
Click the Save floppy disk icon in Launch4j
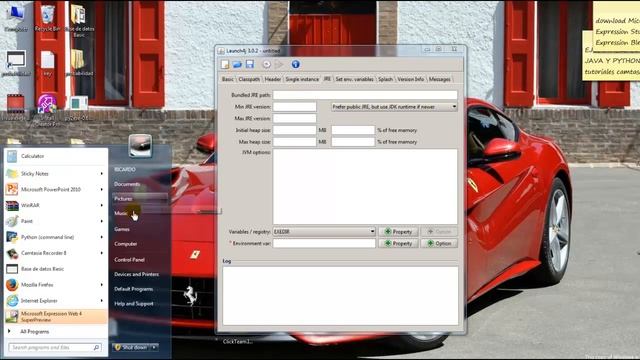250,64
